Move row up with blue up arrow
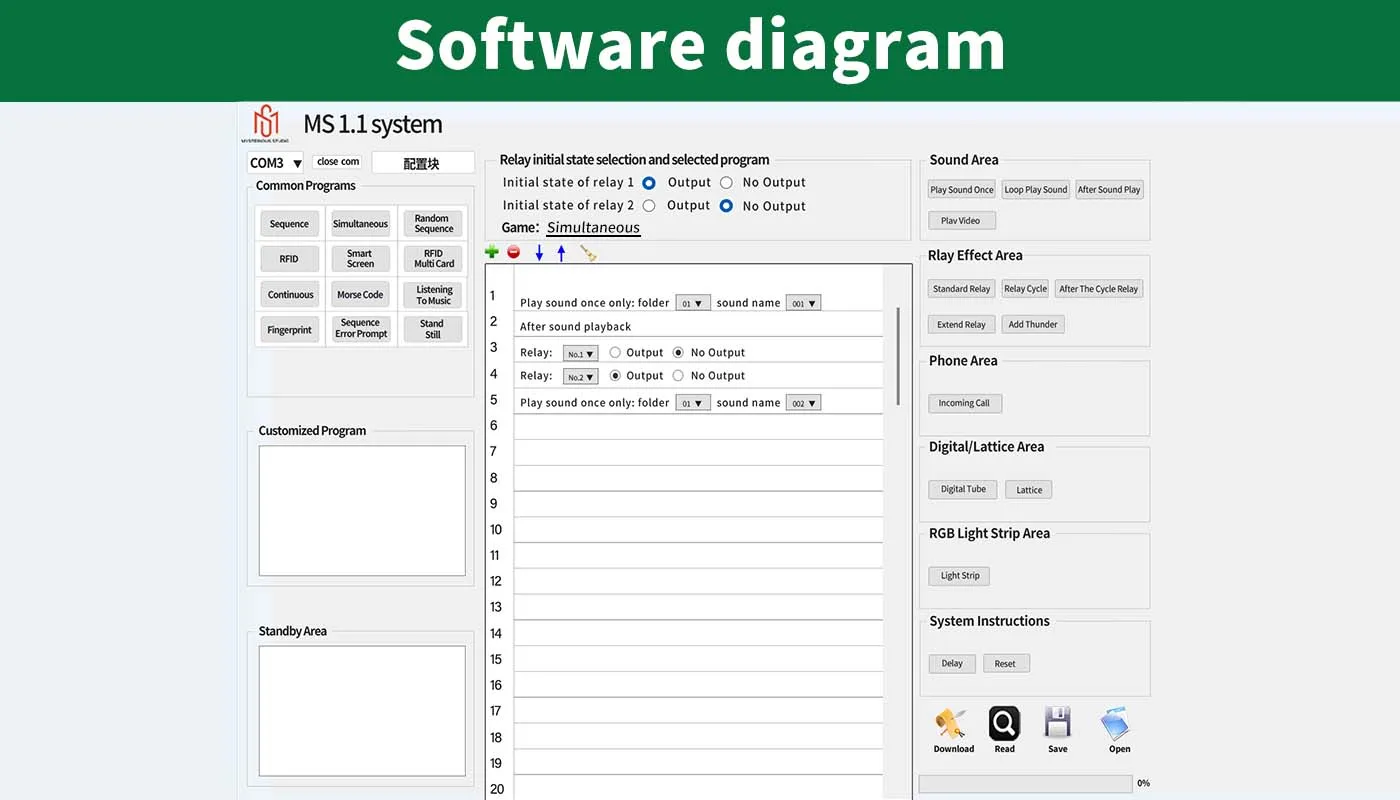 (561, 253)
